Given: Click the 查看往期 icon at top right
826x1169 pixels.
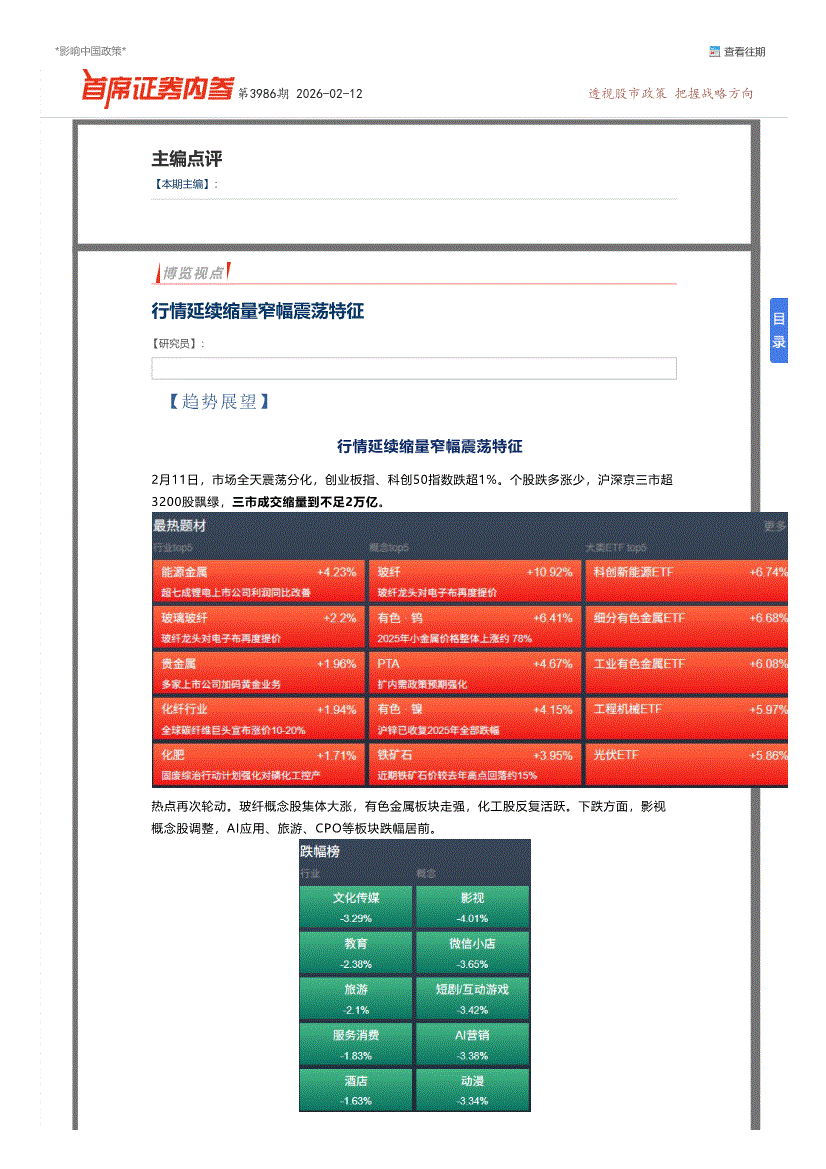Looking at the screenshot, I should coord(714,52).
